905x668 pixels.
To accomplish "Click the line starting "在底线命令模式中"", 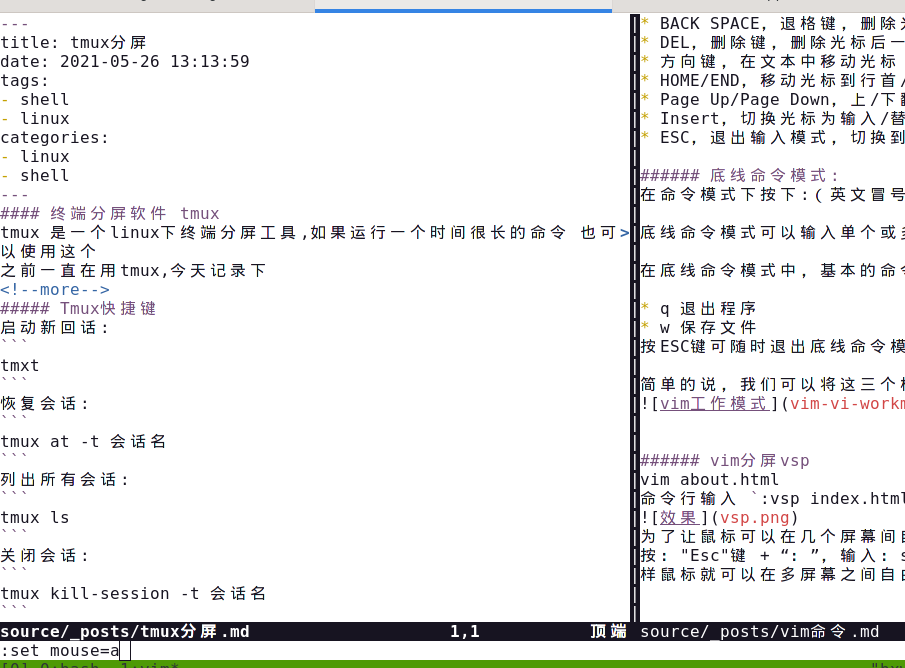I will pyautogui.click(x=773, y=271).
